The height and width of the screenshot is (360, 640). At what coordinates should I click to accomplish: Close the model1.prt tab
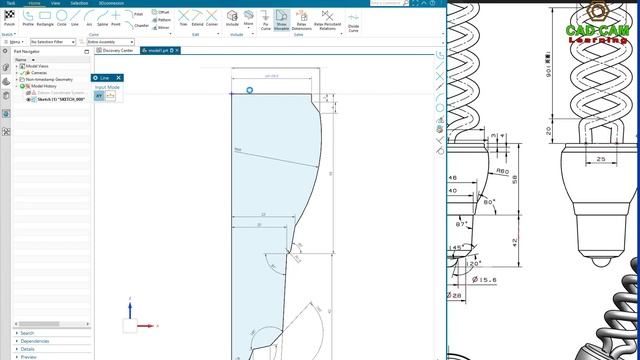coord(177,50)
